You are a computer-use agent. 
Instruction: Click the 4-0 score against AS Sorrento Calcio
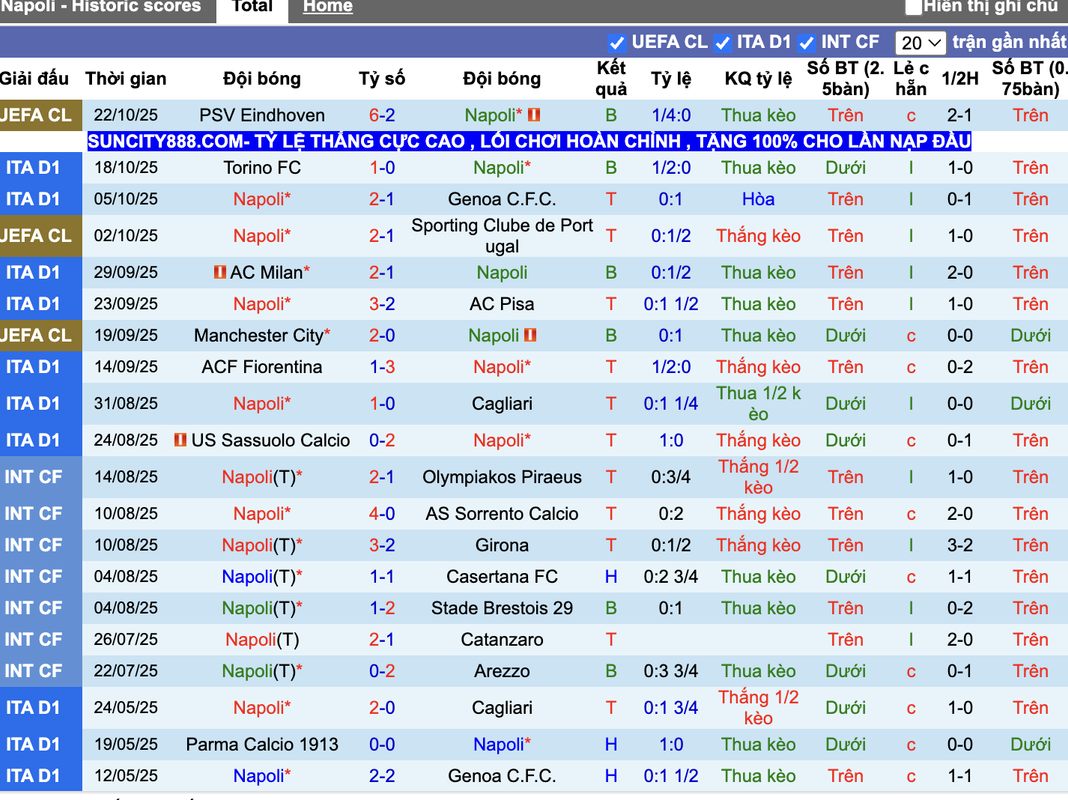382,514
